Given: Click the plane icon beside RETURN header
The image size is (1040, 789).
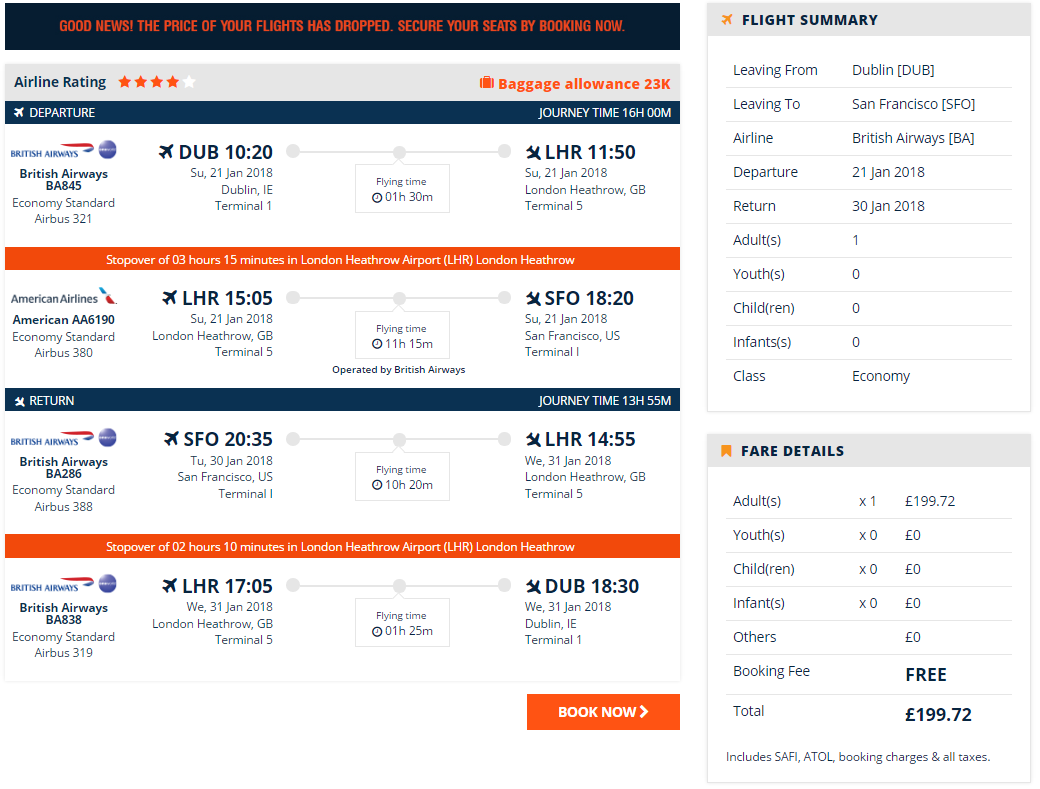Looking at the screenshot, I should [x=20, y=401].
